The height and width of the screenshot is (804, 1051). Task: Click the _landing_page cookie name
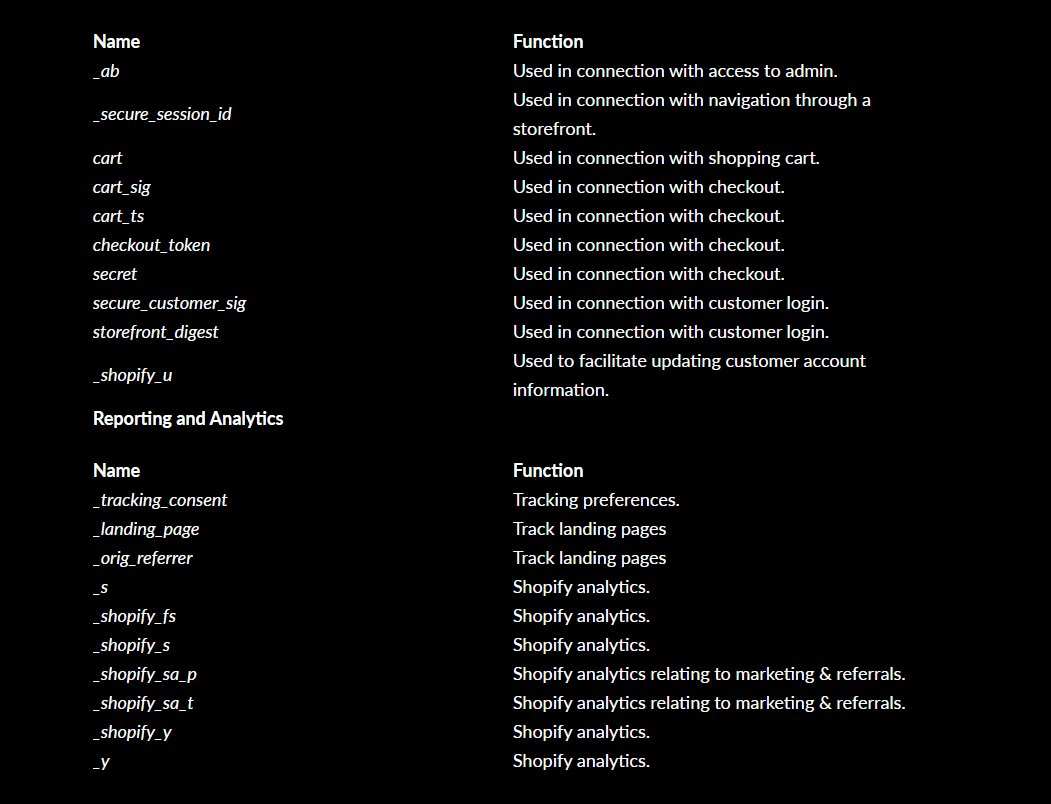pos(146,529)
